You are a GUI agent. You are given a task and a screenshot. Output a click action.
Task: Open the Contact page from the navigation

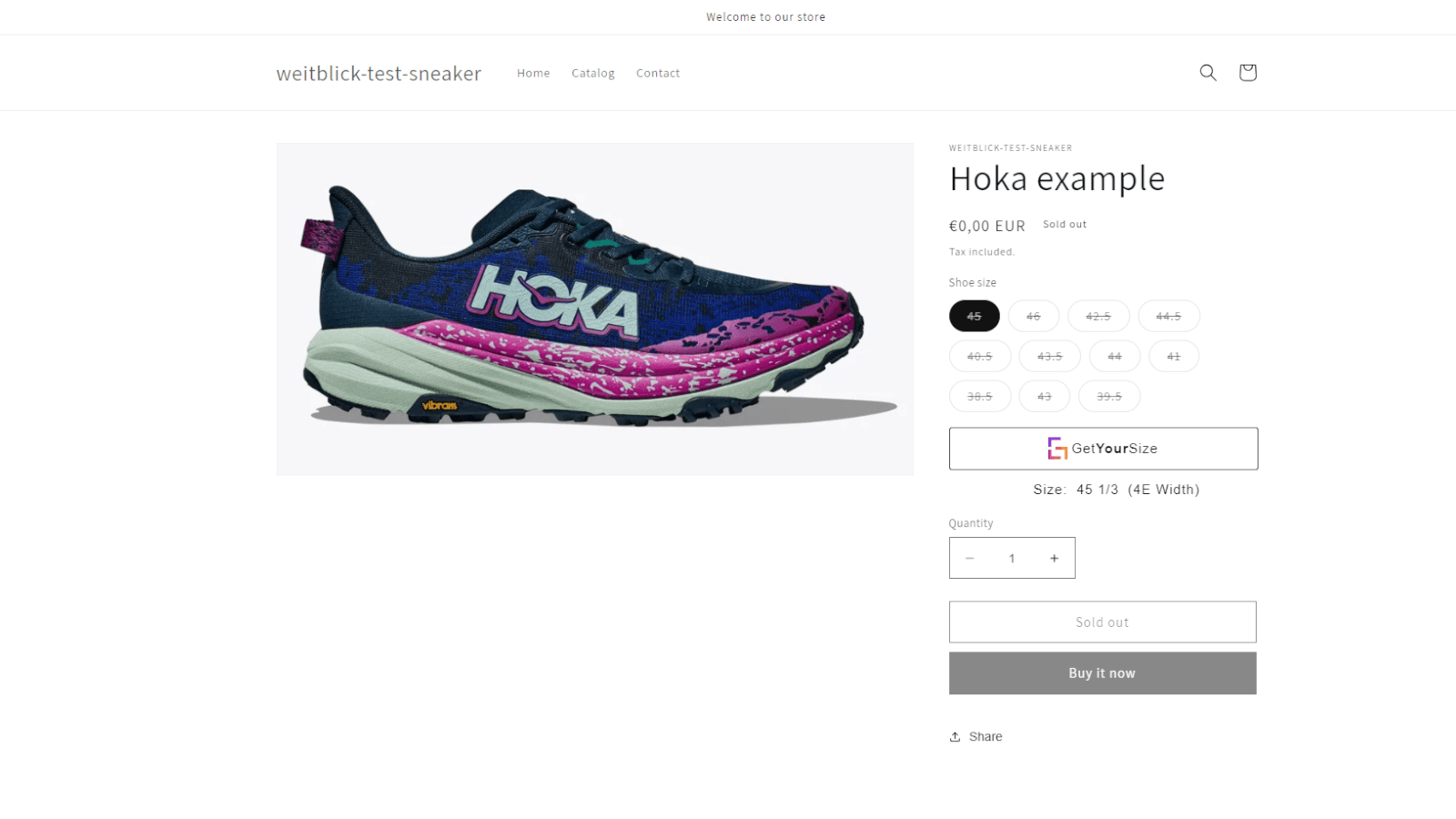tap(657, 73)
